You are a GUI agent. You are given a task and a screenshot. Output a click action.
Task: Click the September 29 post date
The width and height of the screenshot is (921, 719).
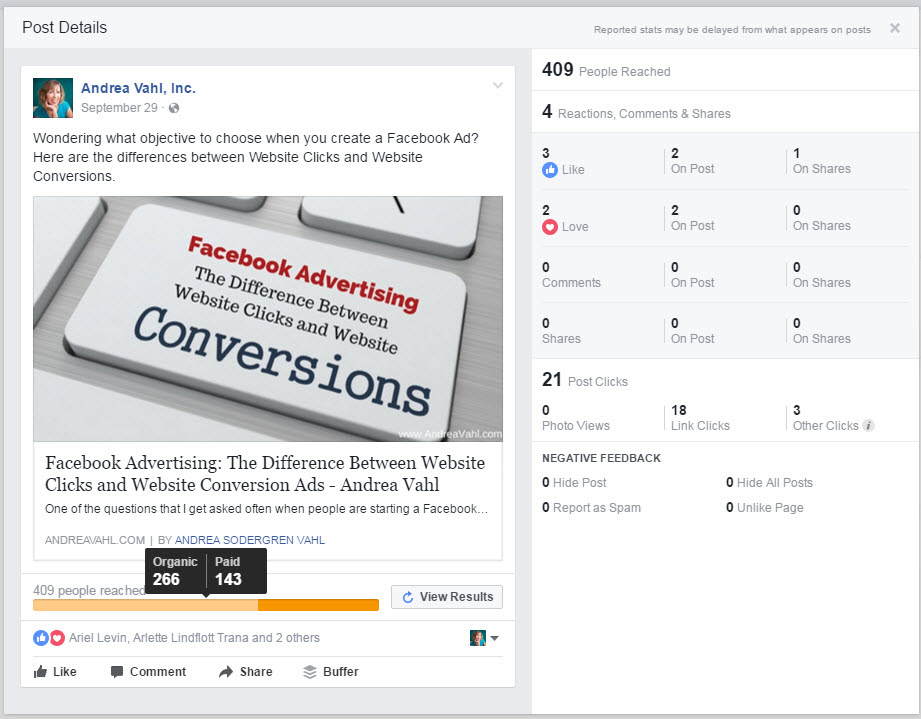[x=119, y=107]
